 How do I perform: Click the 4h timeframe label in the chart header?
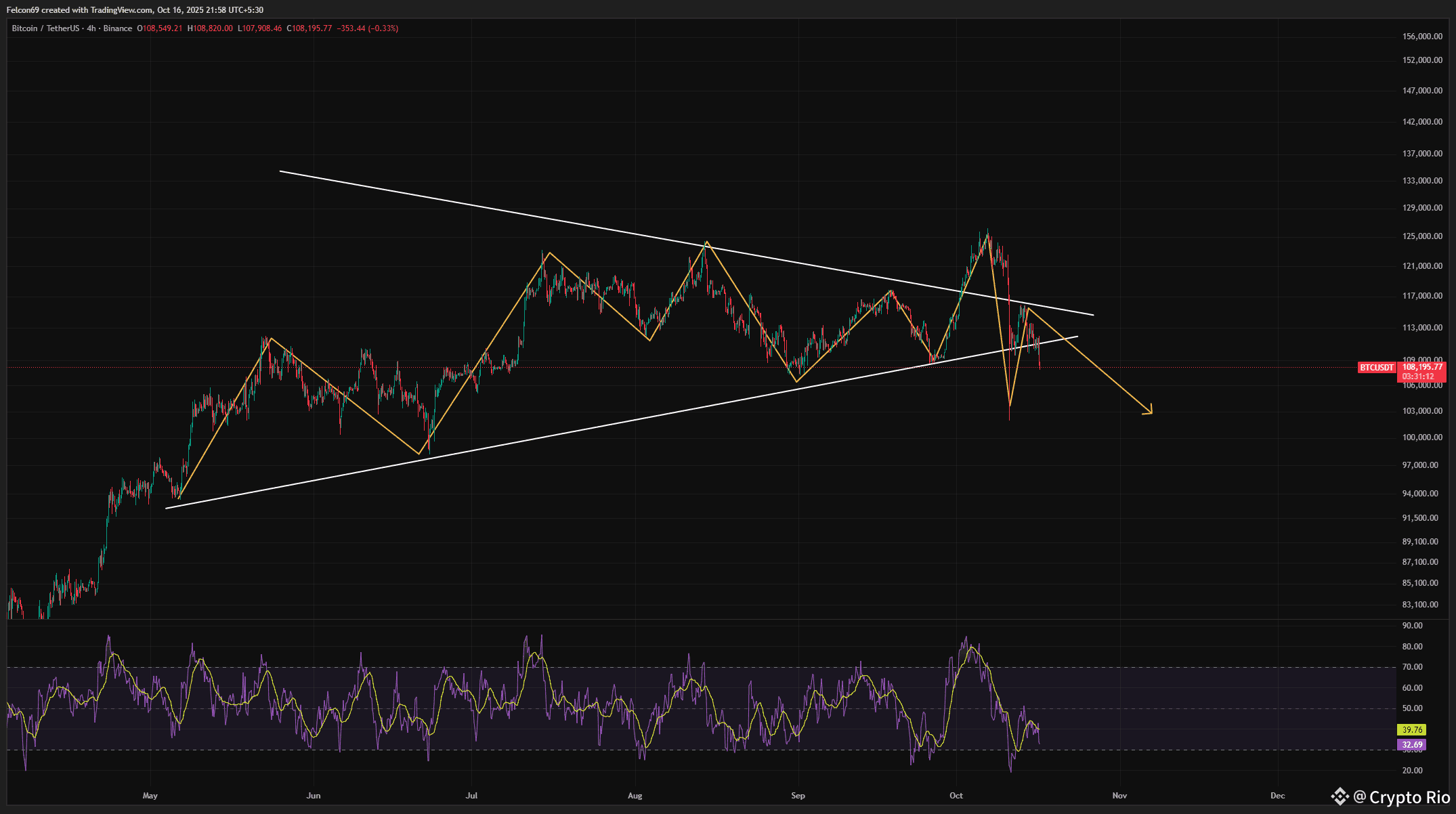[x=91, y=28]
